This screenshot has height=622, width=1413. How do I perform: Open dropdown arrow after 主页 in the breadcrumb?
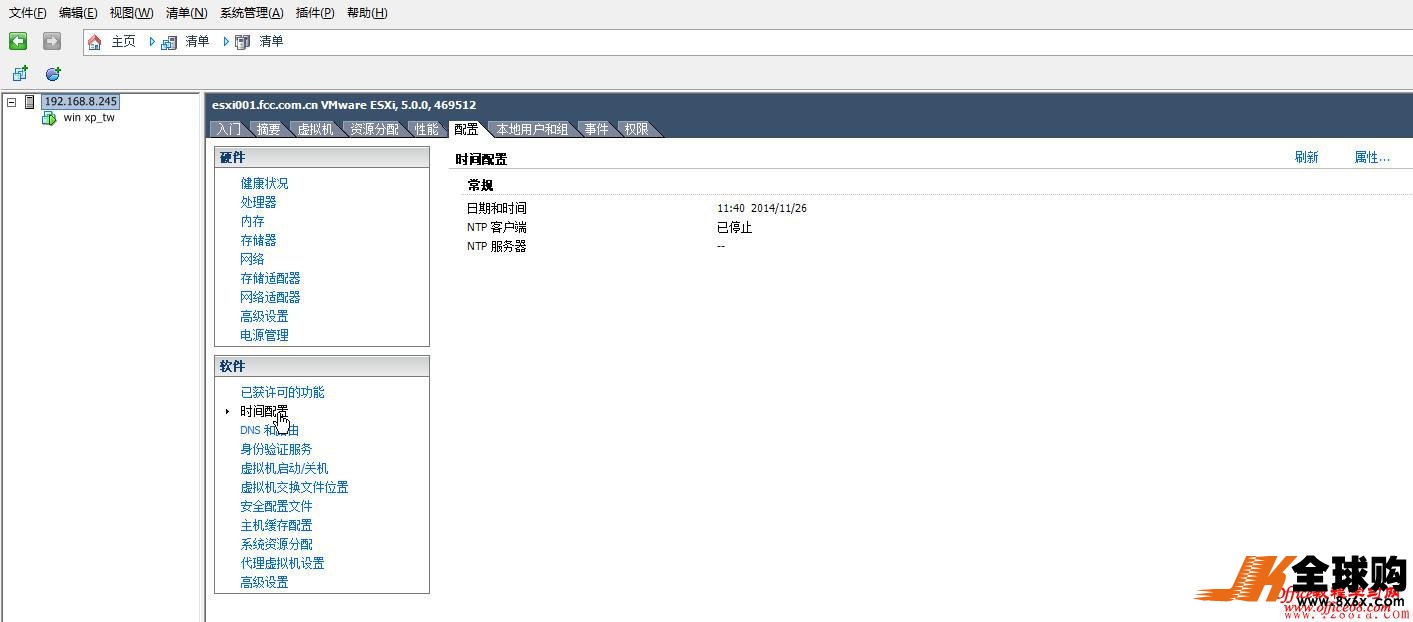point(152,42)
